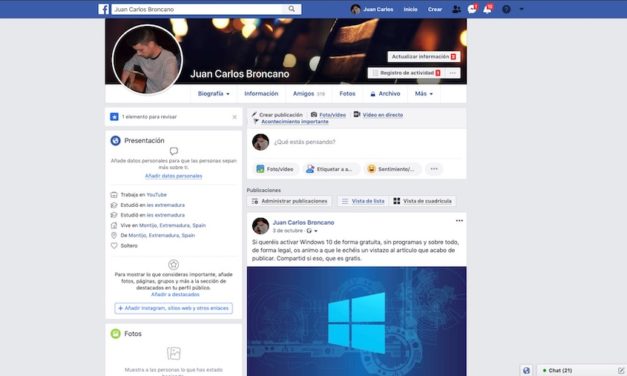
Task: Open the Archivo tab
Action: pyautogui.click(x=385, y=94)
